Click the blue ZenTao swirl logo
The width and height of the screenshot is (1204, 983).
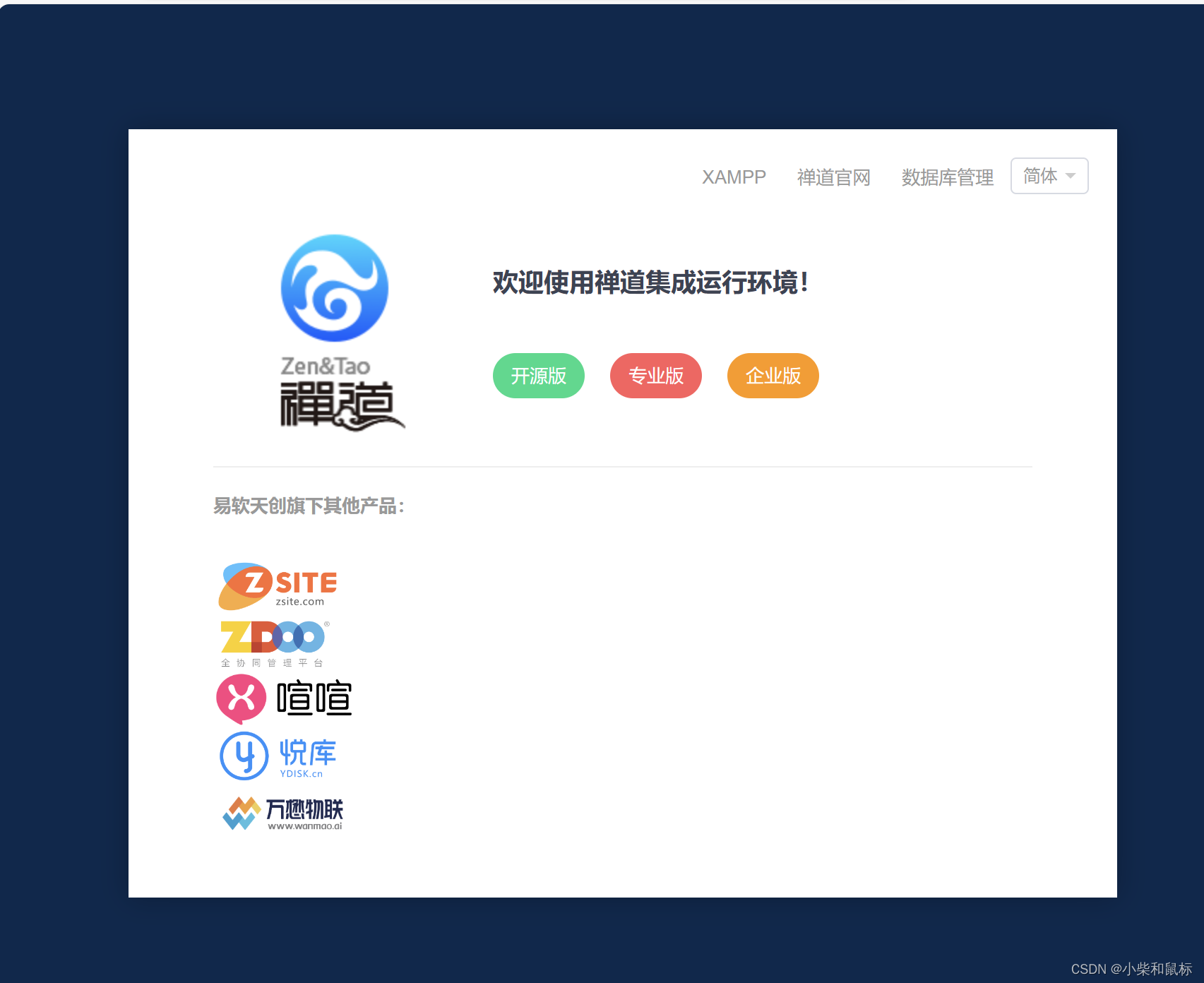click(335, 288)
